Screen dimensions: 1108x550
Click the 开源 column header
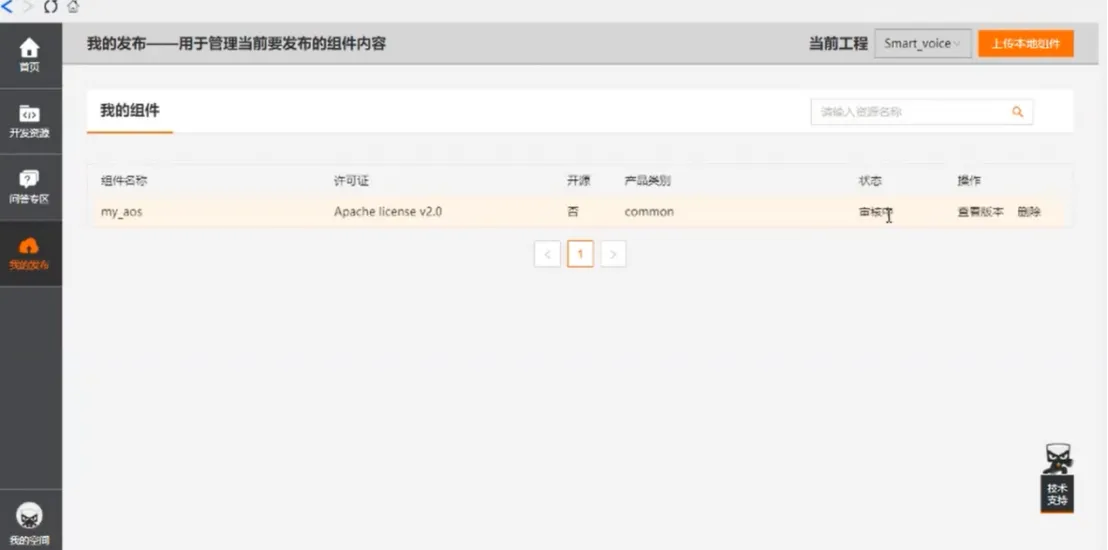tap(578, 181)
